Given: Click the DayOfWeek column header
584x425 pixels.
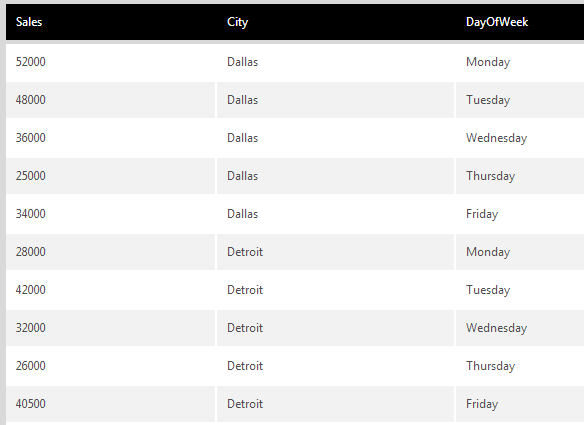Looking at the screenshot, I should (497, 22).
